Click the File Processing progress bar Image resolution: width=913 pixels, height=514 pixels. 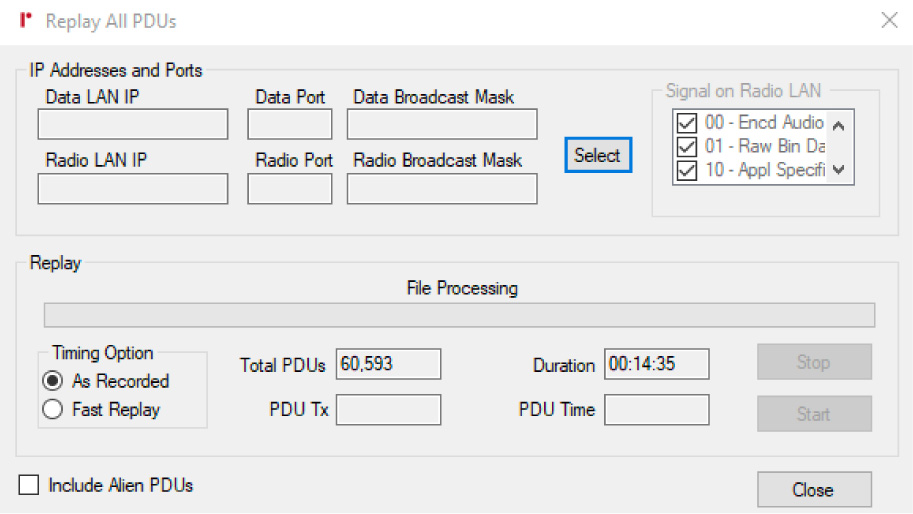tap(459, 315)
